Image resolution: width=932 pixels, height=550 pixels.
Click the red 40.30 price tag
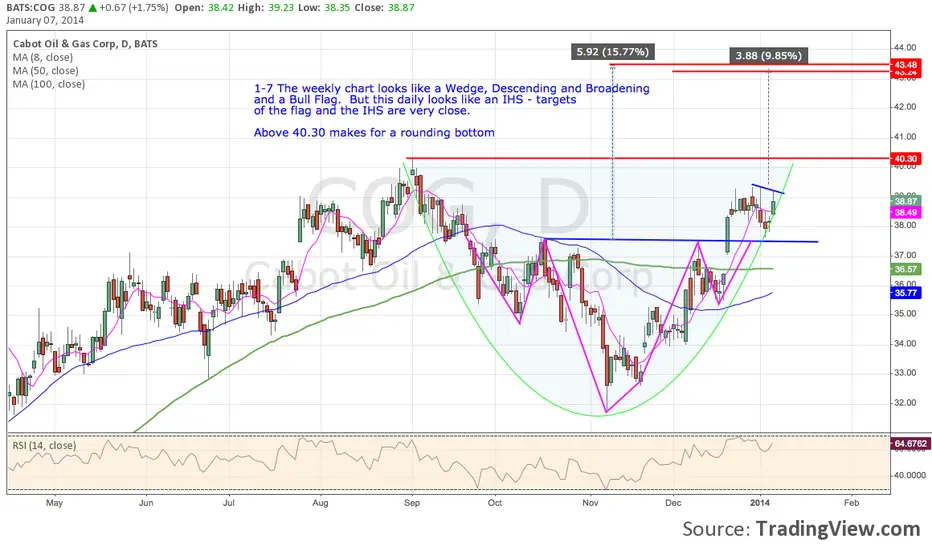point(905,159)
